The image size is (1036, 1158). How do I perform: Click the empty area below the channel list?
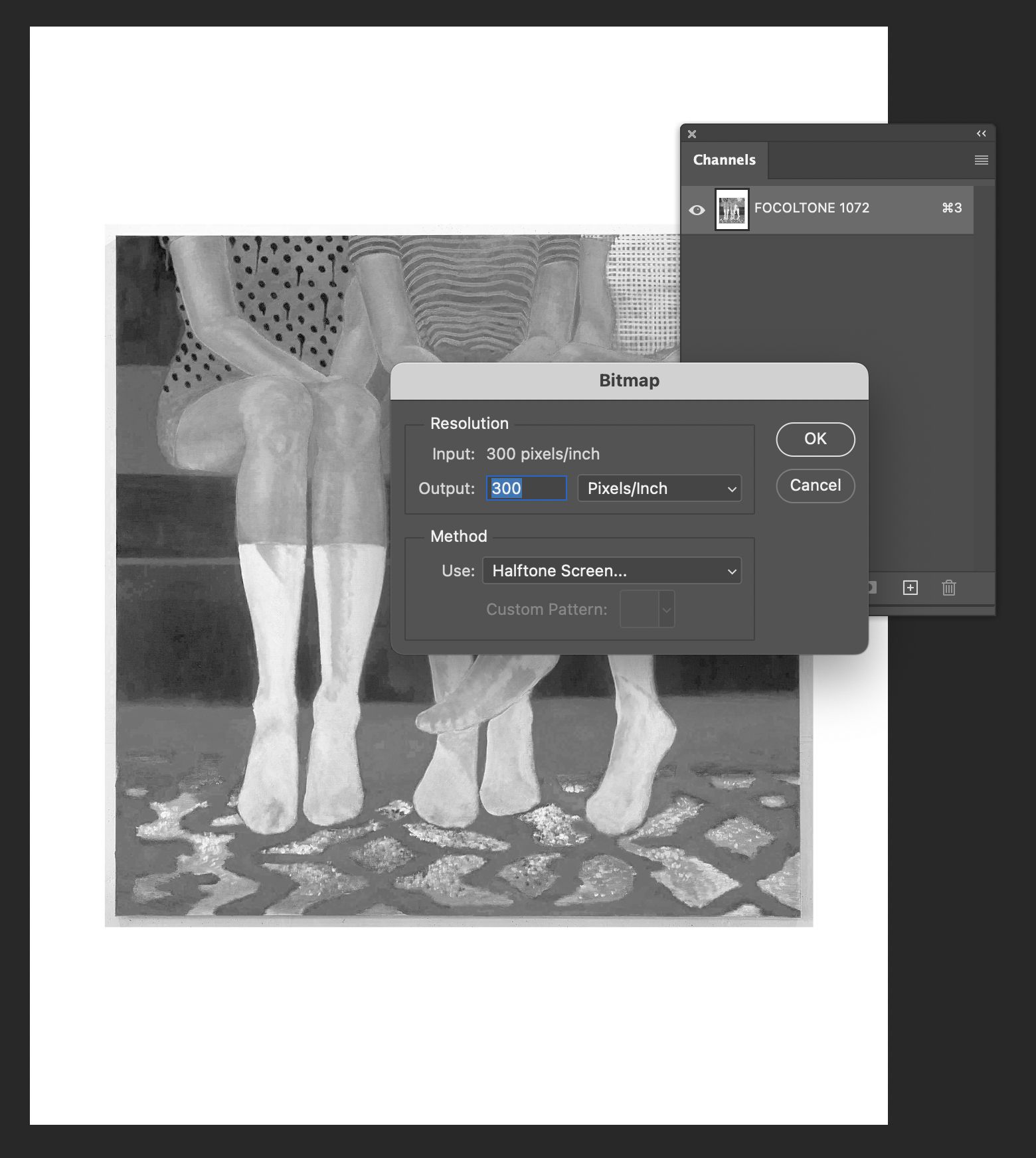(x=827, y=299)
